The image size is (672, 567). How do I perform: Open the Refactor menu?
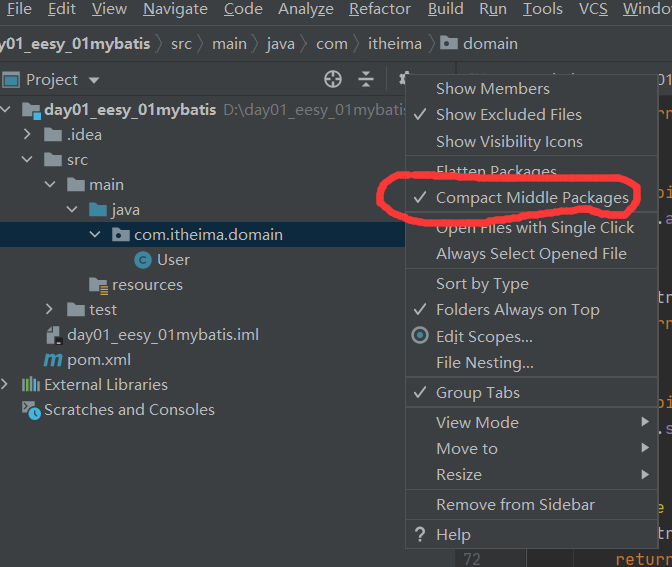pos(380,9)
